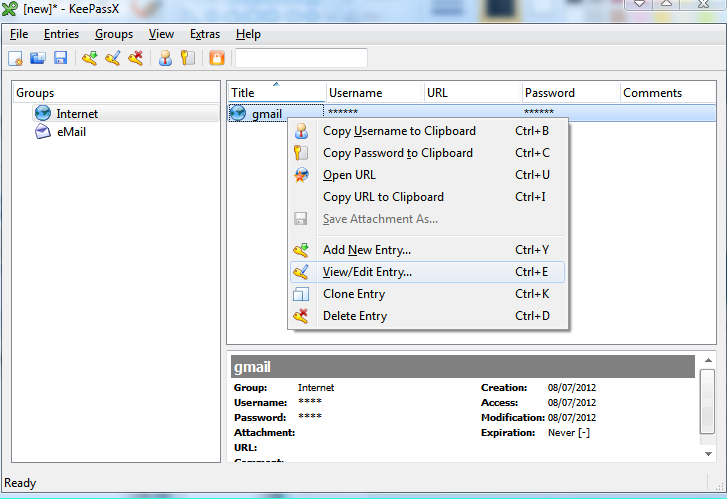727x499 pixels.
Task: Sort entries by Title column header
Action: tap(276, 93)
